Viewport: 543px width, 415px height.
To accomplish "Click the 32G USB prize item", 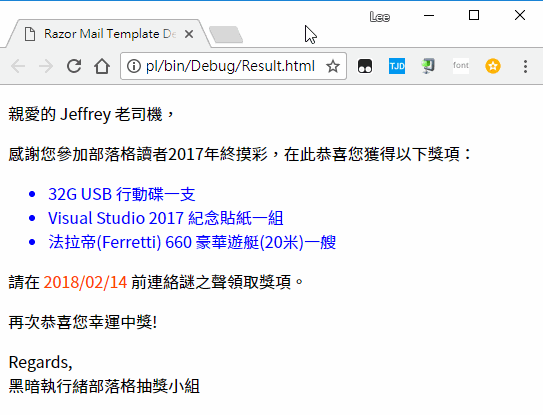I will pyautogui.click(x=122, y=194).
